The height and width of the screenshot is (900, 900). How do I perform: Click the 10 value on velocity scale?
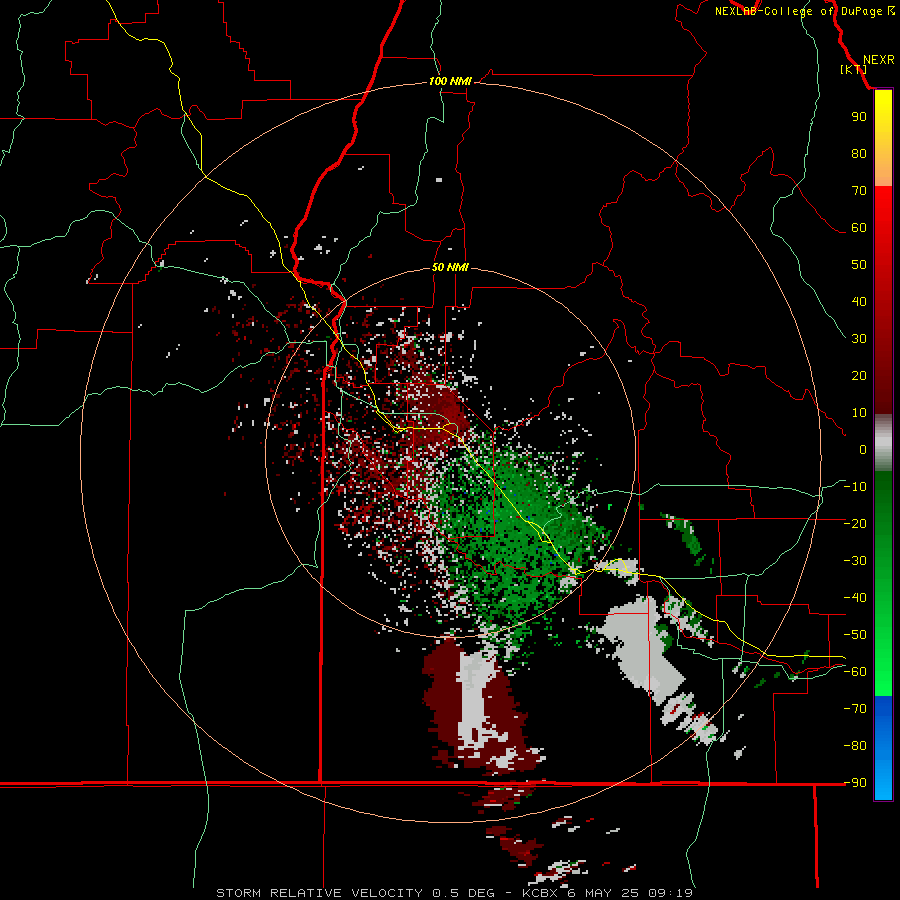pyautogui.click(x=859, y=413)
